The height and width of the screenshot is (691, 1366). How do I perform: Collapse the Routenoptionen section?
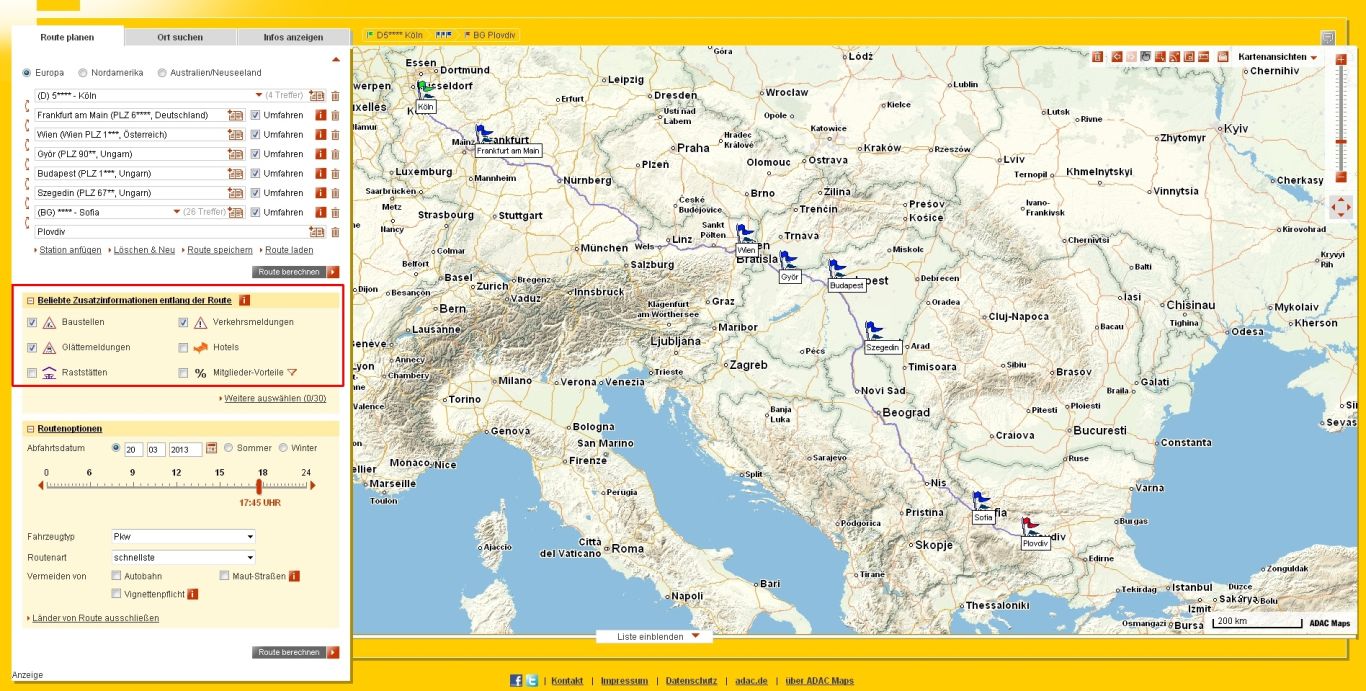(30, 429)
